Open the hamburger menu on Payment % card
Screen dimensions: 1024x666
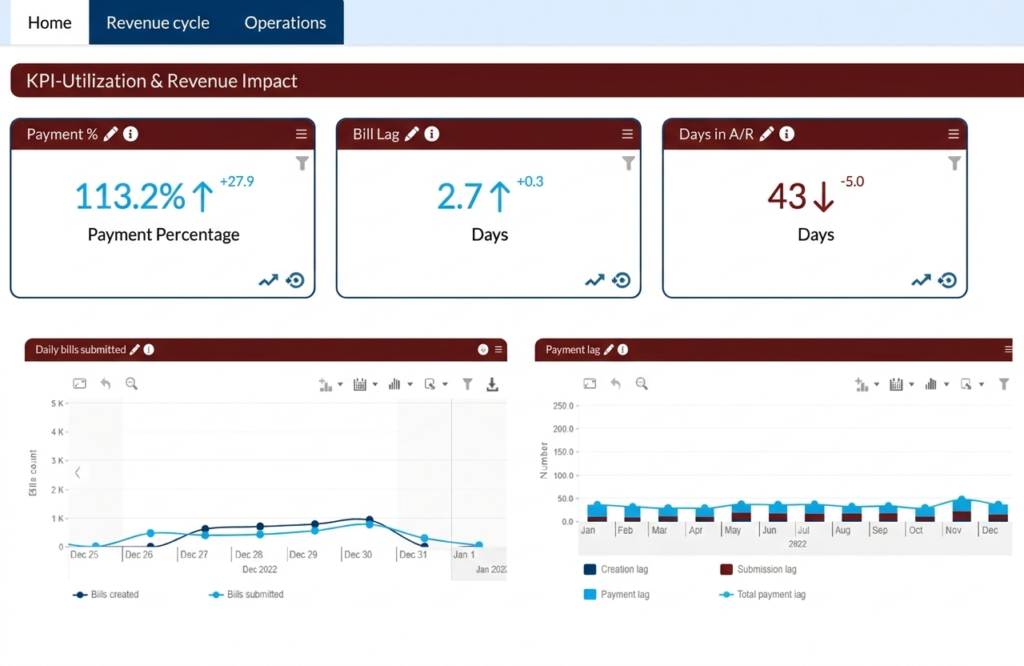pos(301,134)
